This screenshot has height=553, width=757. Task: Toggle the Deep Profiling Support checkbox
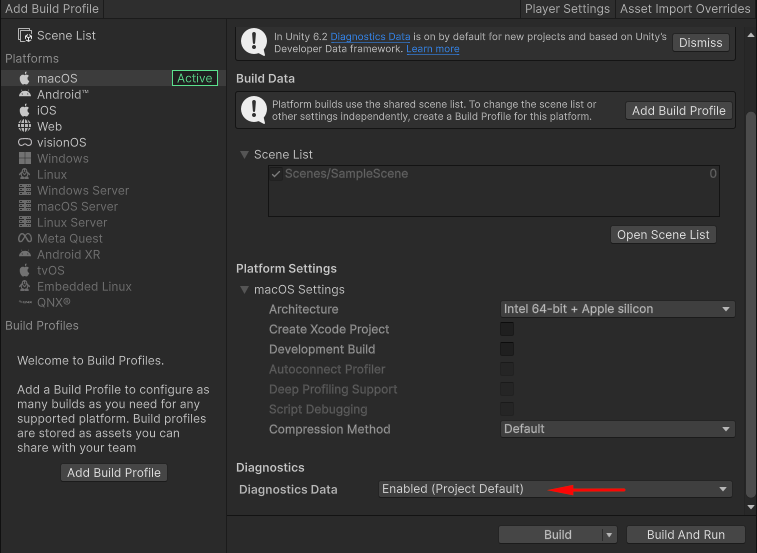coord(507,389)
